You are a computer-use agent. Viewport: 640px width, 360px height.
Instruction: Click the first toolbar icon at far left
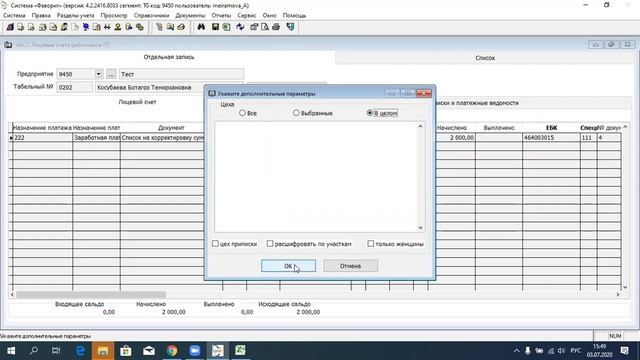(x=10, y=27)
